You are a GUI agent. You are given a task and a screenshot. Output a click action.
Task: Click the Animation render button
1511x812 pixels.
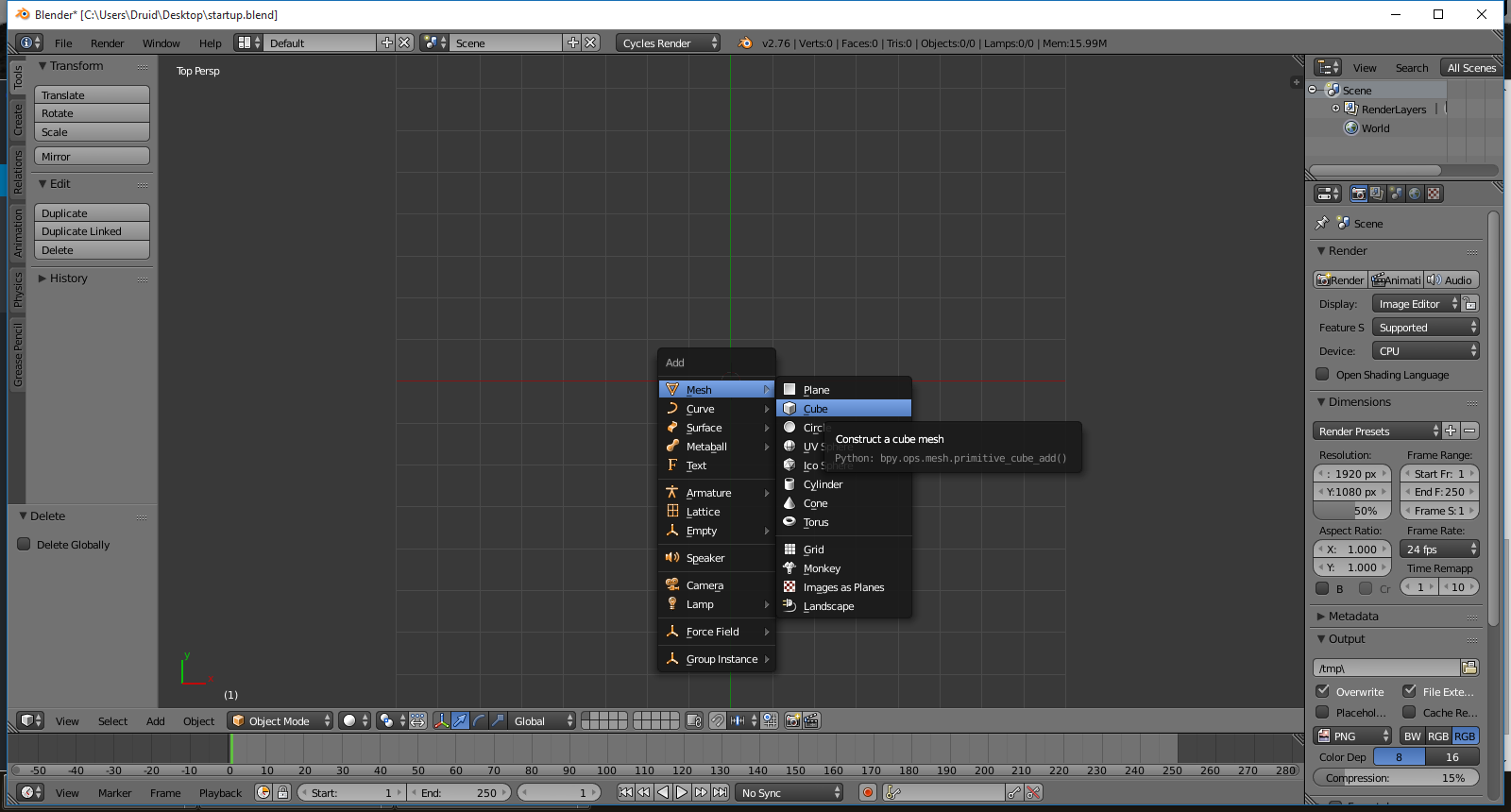[x=1396, y=279]
